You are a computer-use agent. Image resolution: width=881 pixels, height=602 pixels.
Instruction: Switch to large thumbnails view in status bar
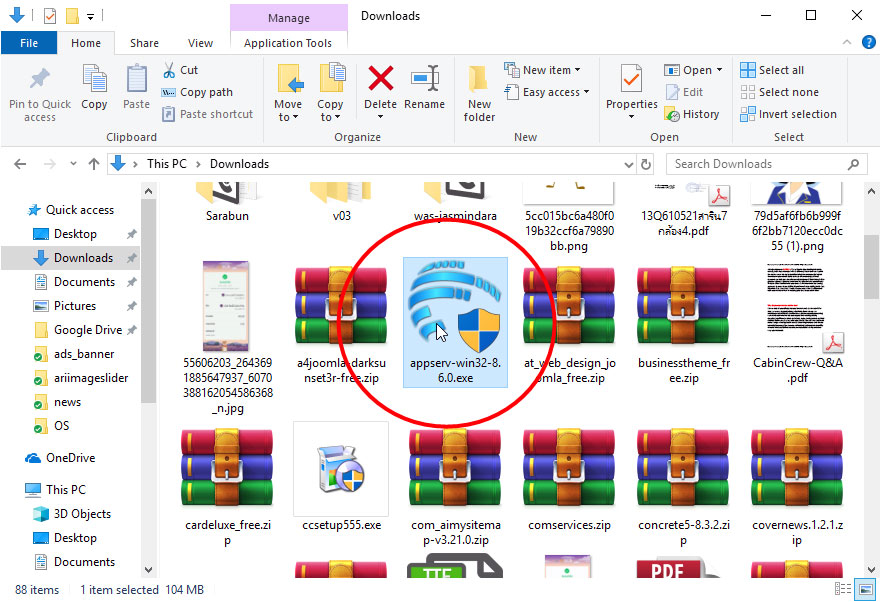(x=864, y=590)
